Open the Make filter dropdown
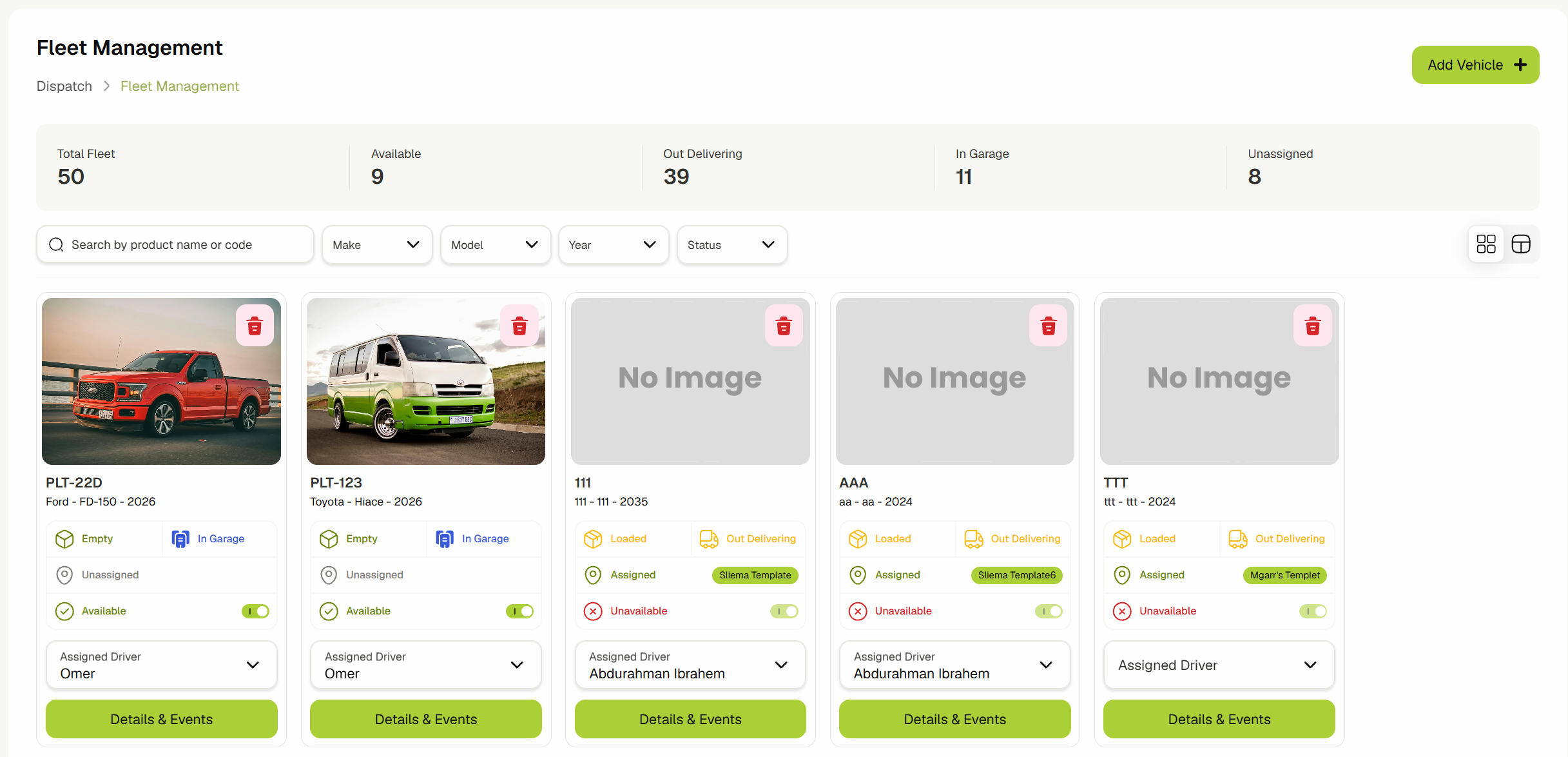Image resolution: width=1568 pixels, height=757 pixels. click(x=377, y=244)
